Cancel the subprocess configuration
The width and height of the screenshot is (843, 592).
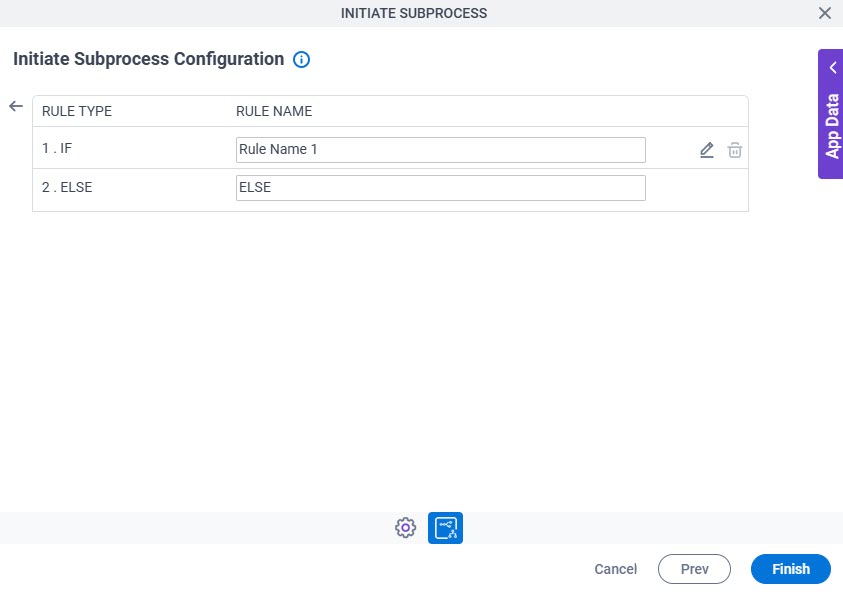(615, 569)
